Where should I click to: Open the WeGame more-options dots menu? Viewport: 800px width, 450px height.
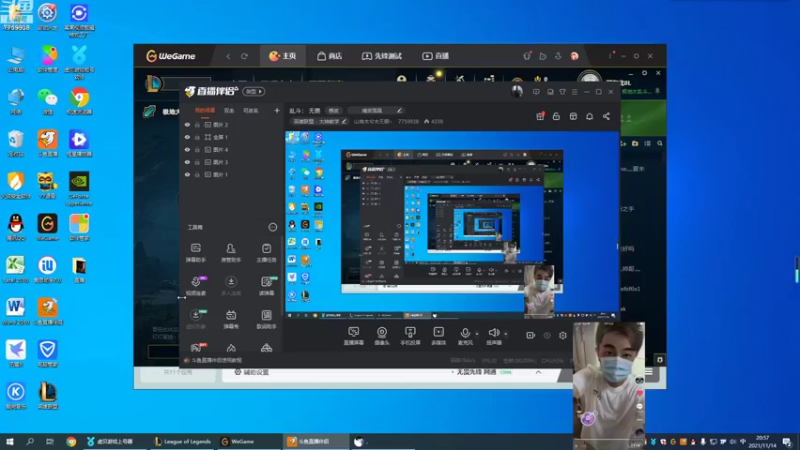tap(610, 56)
